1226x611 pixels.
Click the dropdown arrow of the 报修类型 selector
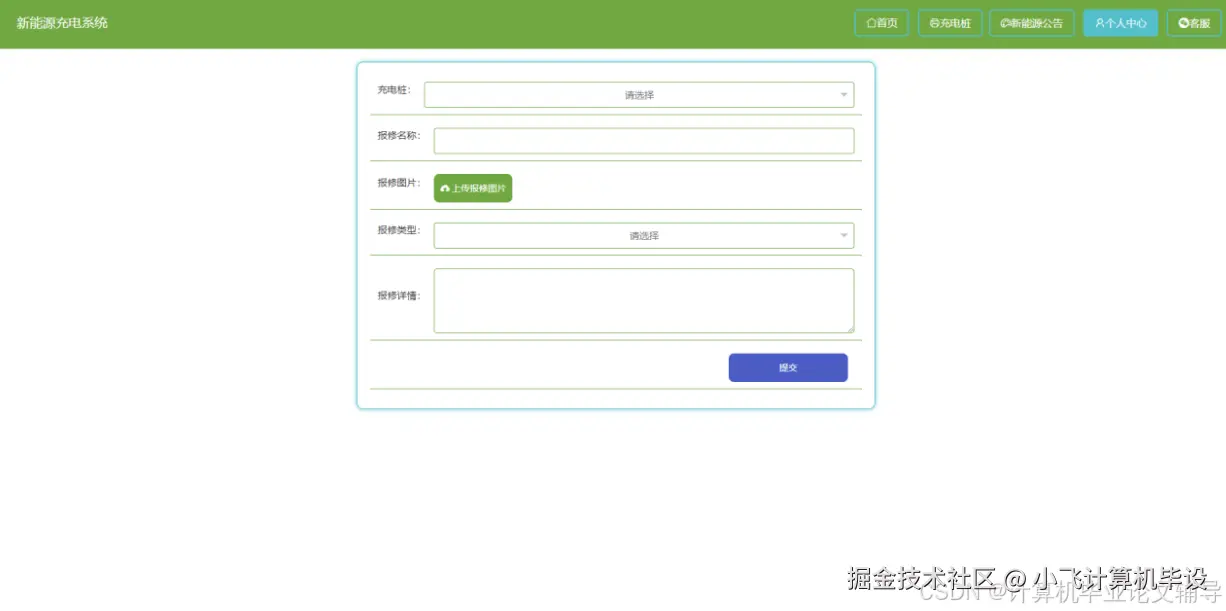point(842,235)
